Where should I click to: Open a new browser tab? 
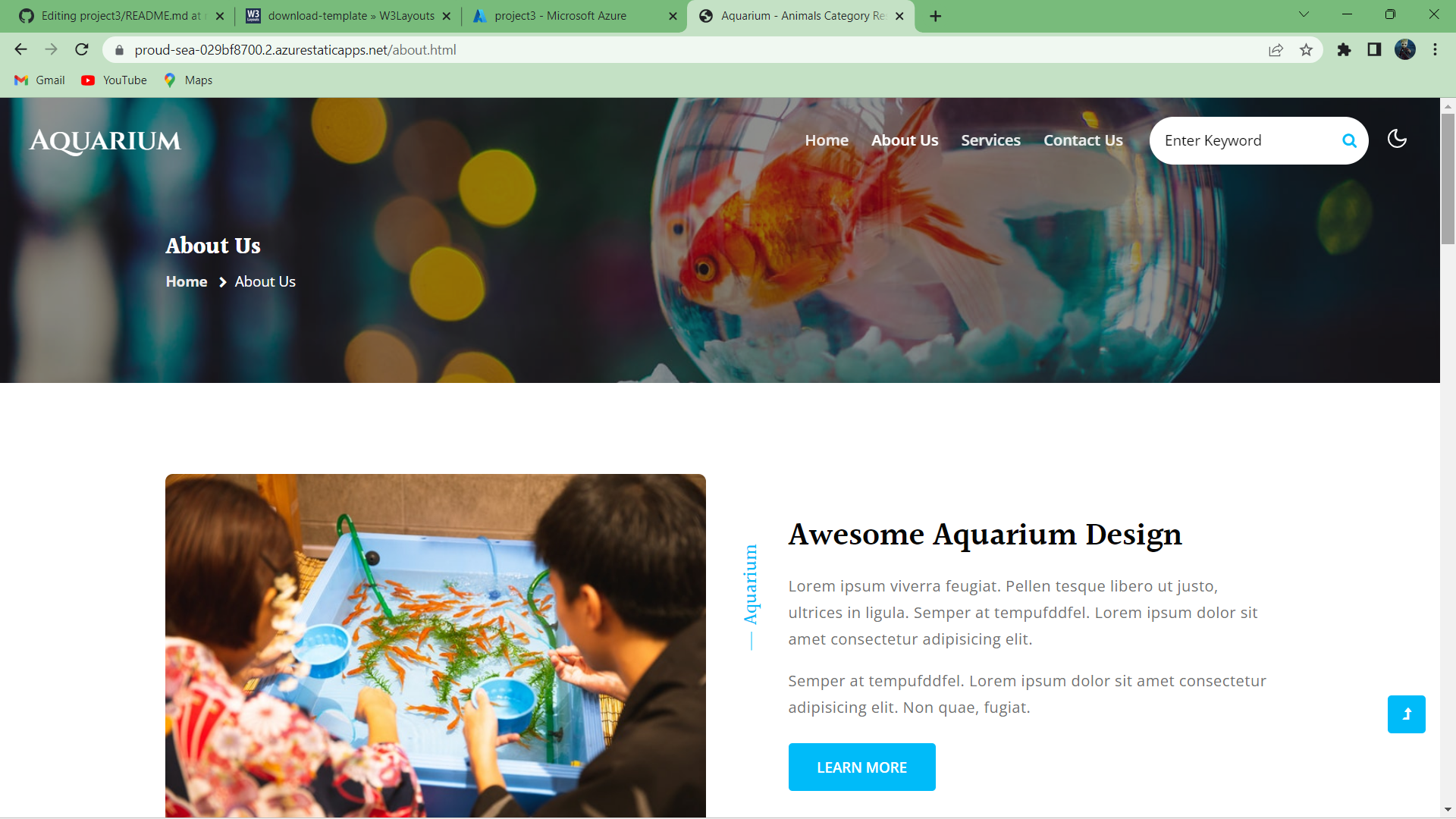(936, 16)
